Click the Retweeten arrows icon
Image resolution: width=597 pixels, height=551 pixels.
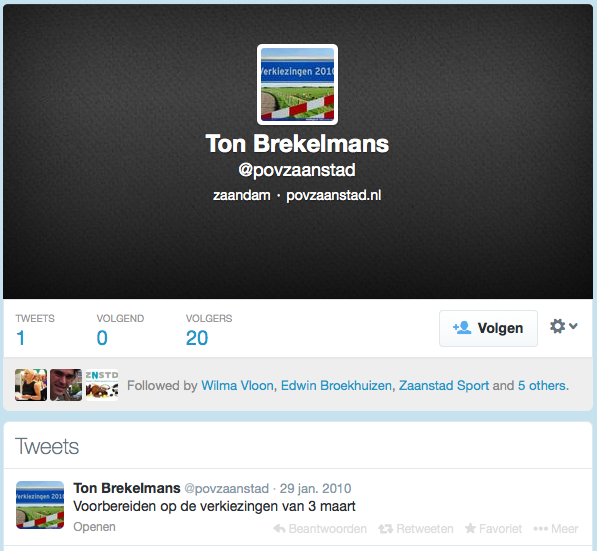point(385,529)
